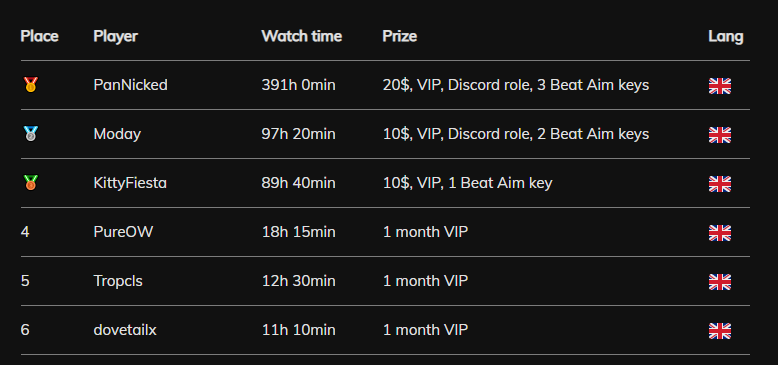Open player PanNicked's name
This screenshot has width=778, height=365.
click(x=130, y=85)
